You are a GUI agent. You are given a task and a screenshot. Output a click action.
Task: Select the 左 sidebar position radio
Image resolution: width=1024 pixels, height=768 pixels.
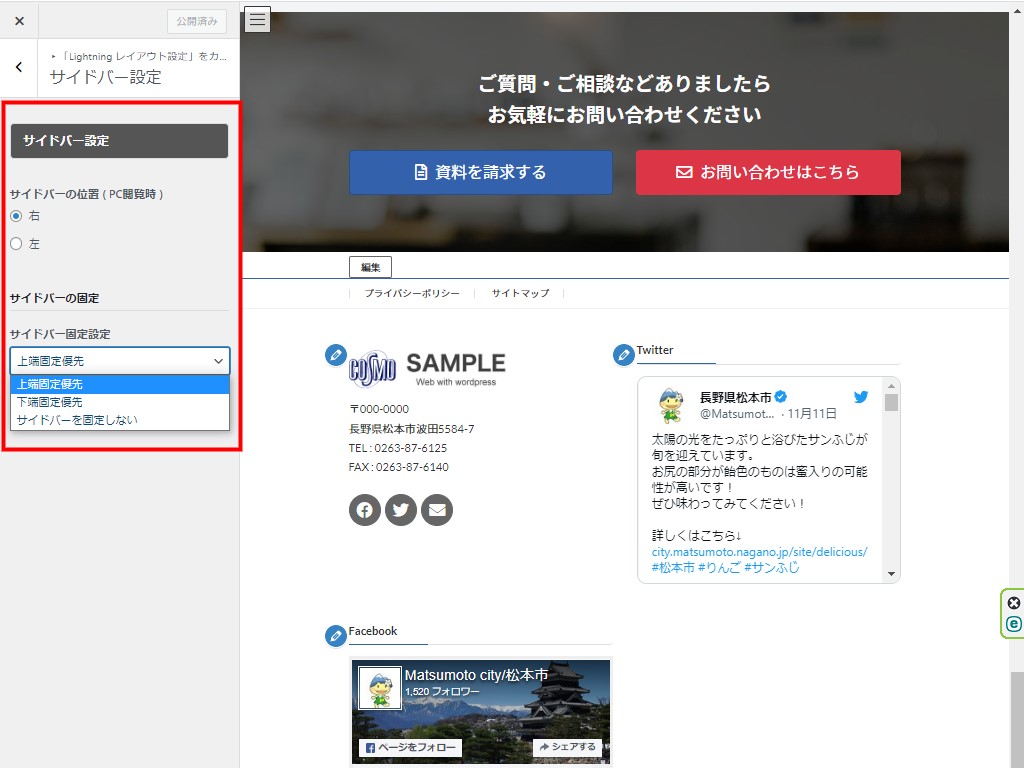(16, 243)
